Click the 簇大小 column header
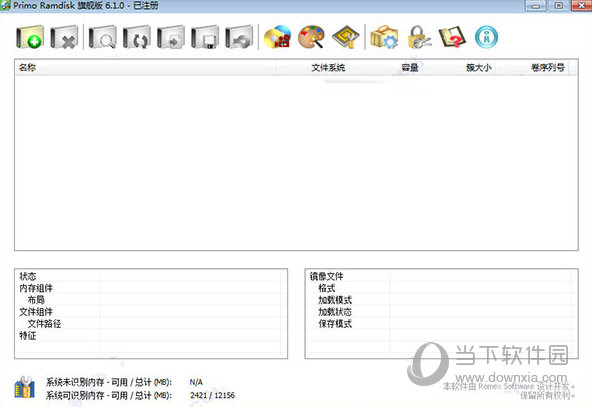Image resolution: width=592 pixels, height=407 pixels. (478, 68)
